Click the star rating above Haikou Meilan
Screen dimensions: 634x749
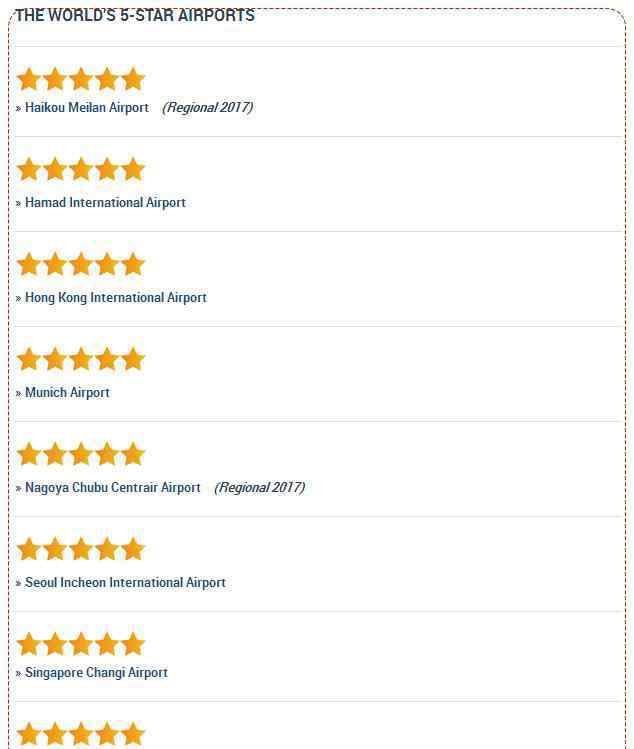tap(81, 79)
